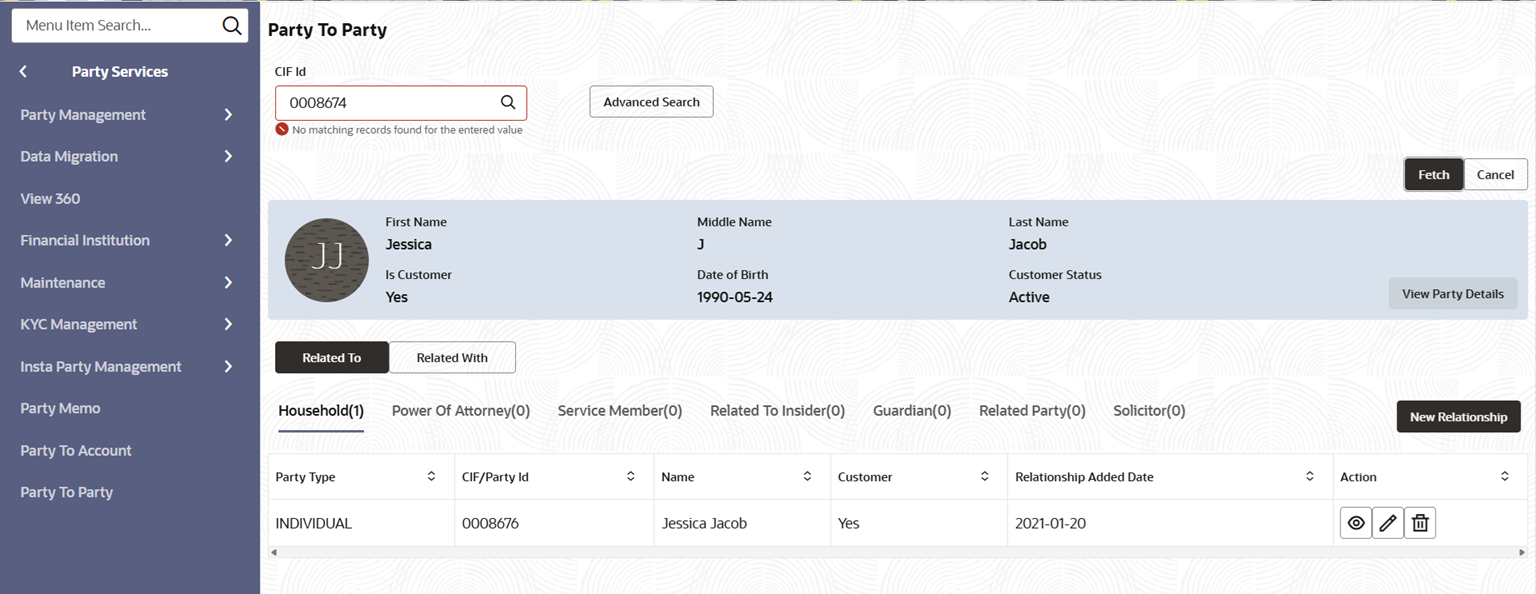This screenshot has height=594, width=1536.
Task: Edit the relationship with the pencil icon
Action: click(x=1388, y=523)
